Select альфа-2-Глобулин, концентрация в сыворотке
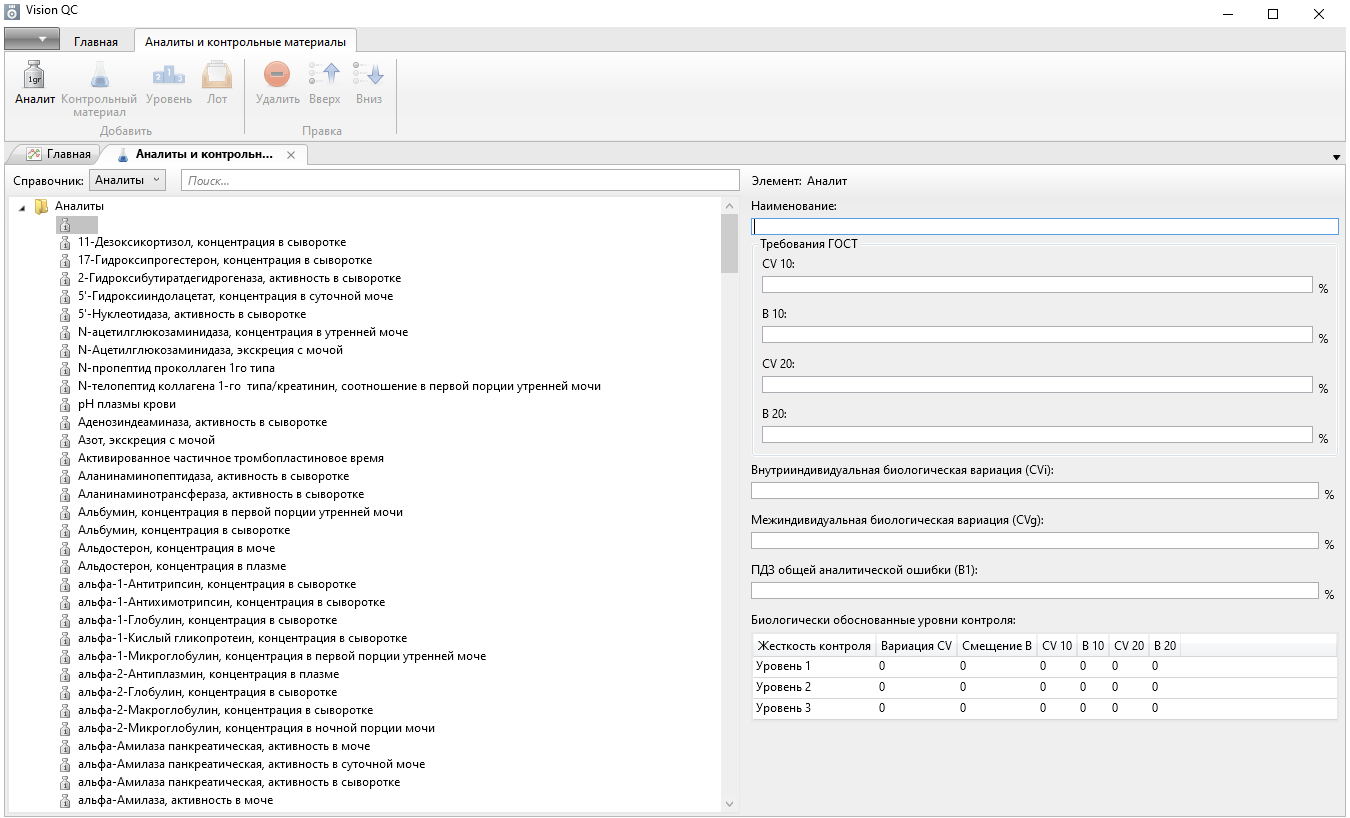The image size is (1350, 818). pyautogui.click(x=207, y=692)
